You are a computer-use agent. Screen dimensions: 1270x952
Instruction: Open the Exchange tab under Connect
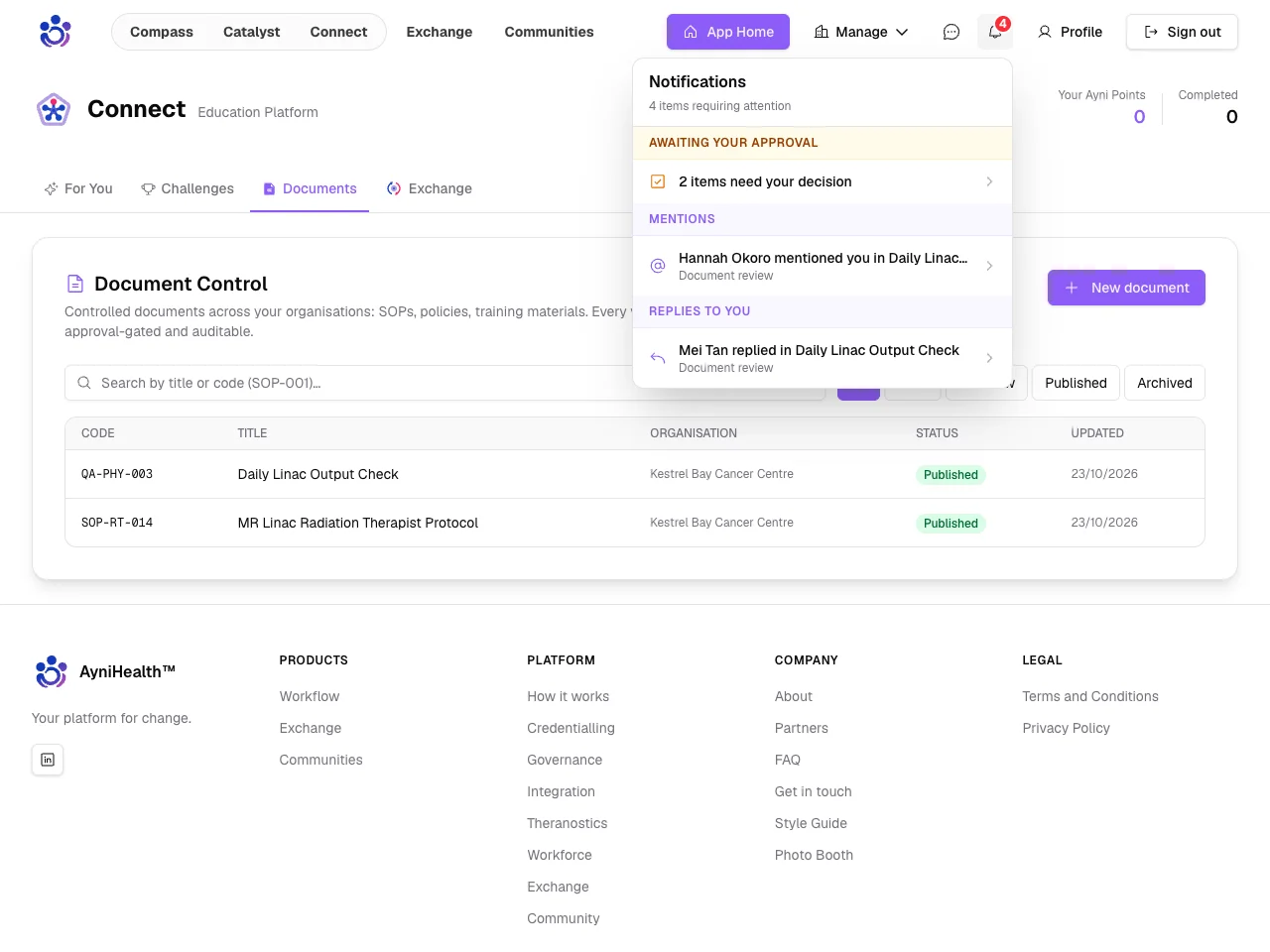430,188
